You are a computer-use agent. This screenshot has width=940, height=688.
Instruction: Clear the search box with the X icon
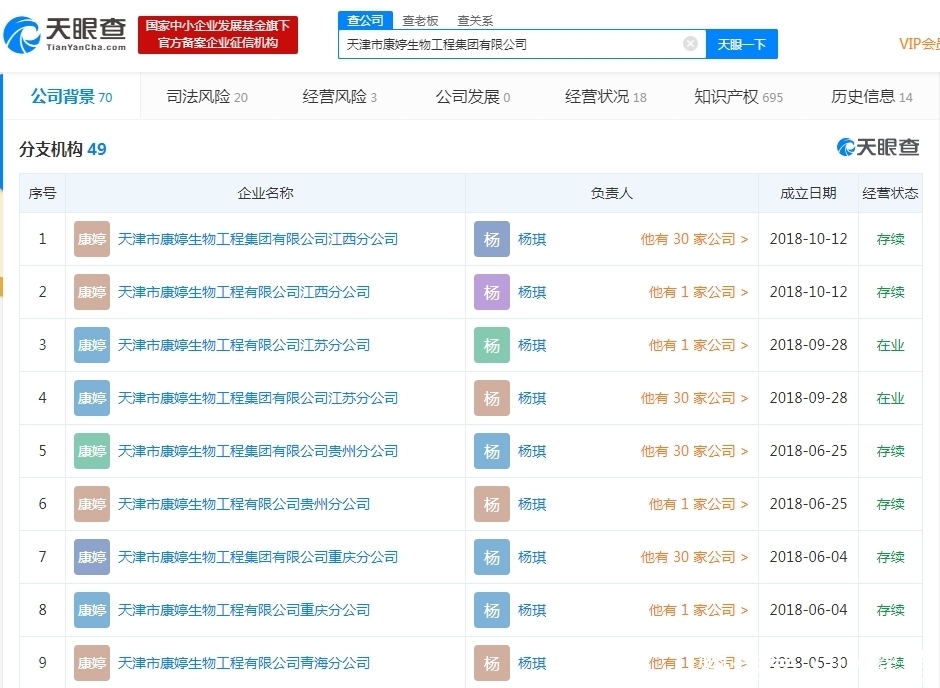(691, 44)
